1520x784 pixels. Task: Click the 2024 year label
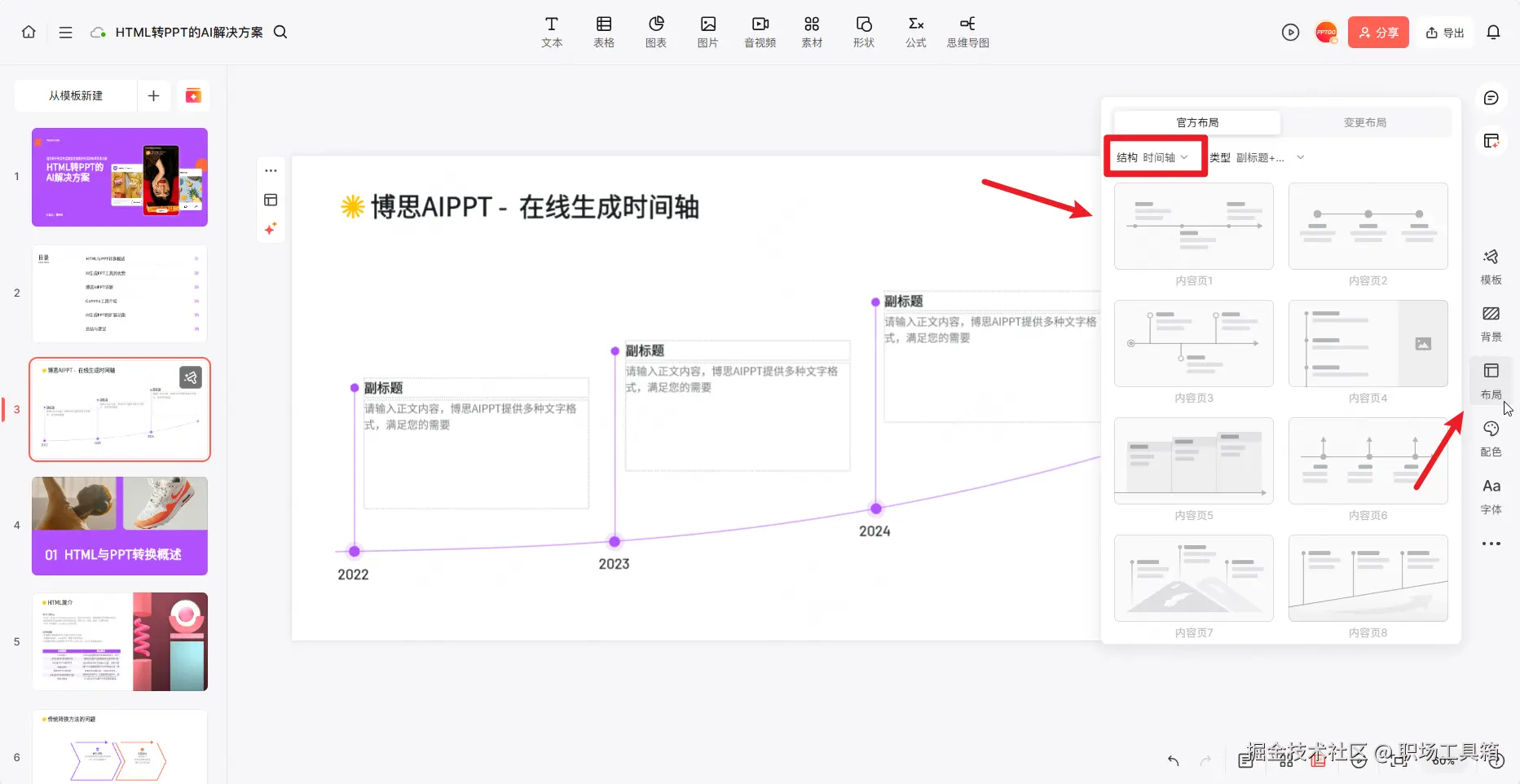[875, 531]
